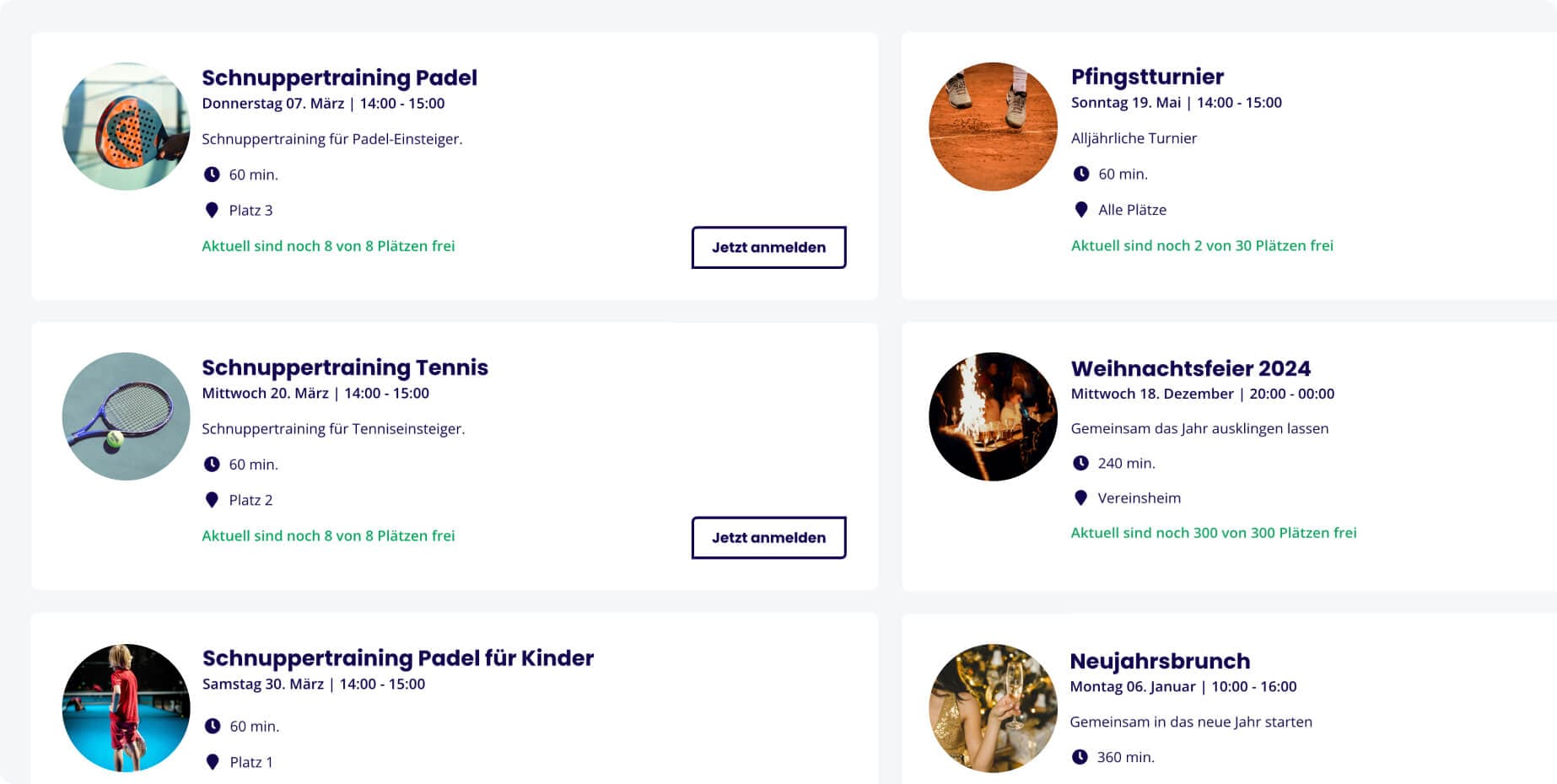Click clock icon next to 240 min.
This screenshot has width=1557, height=784.
pyautogui.click(x=1080, y=463)
